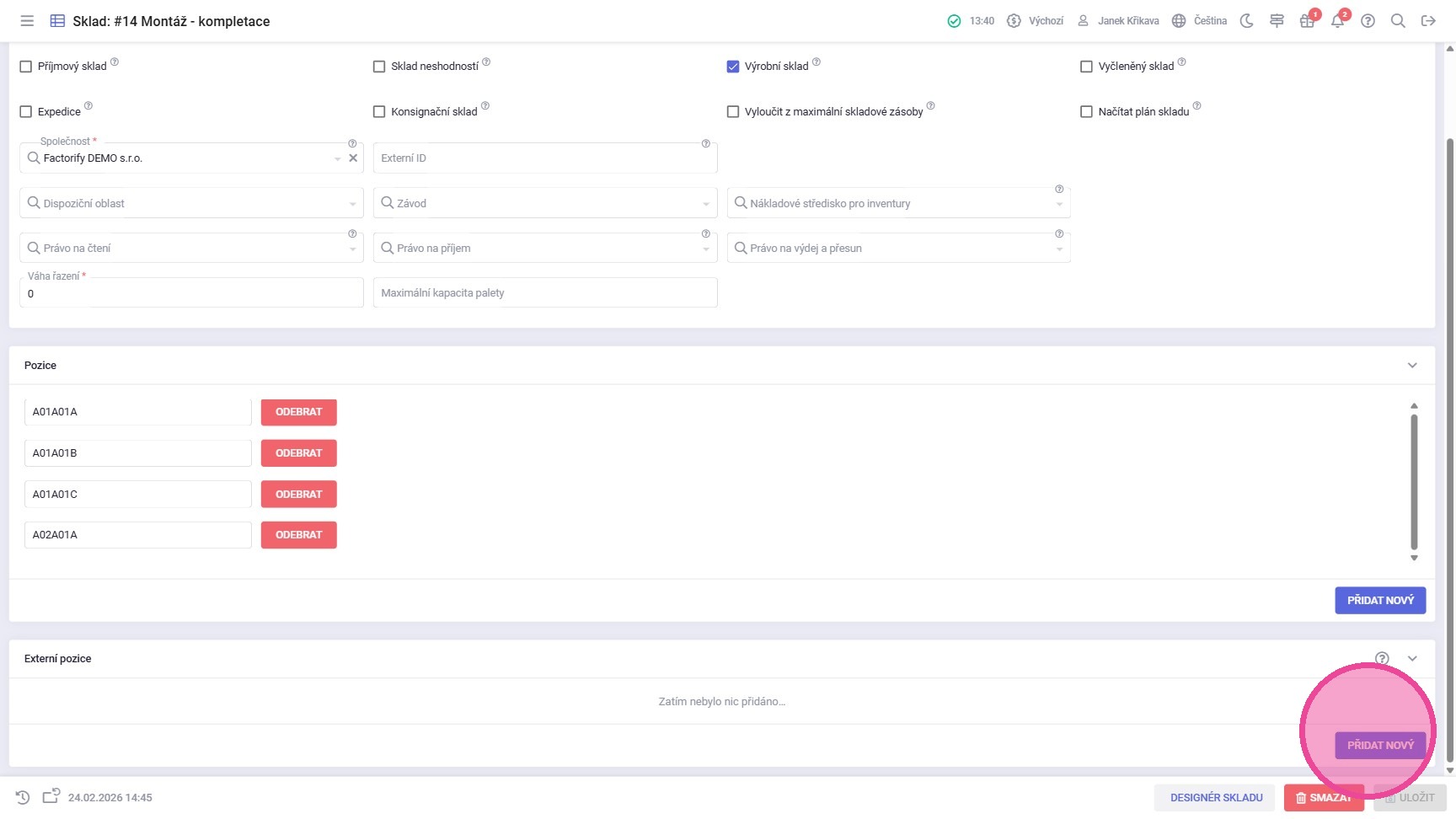Viewport: 1456px width, 819px height.
Task: Open notifications bell icon
Action: pyautogui.click(x=1337, y=21)
